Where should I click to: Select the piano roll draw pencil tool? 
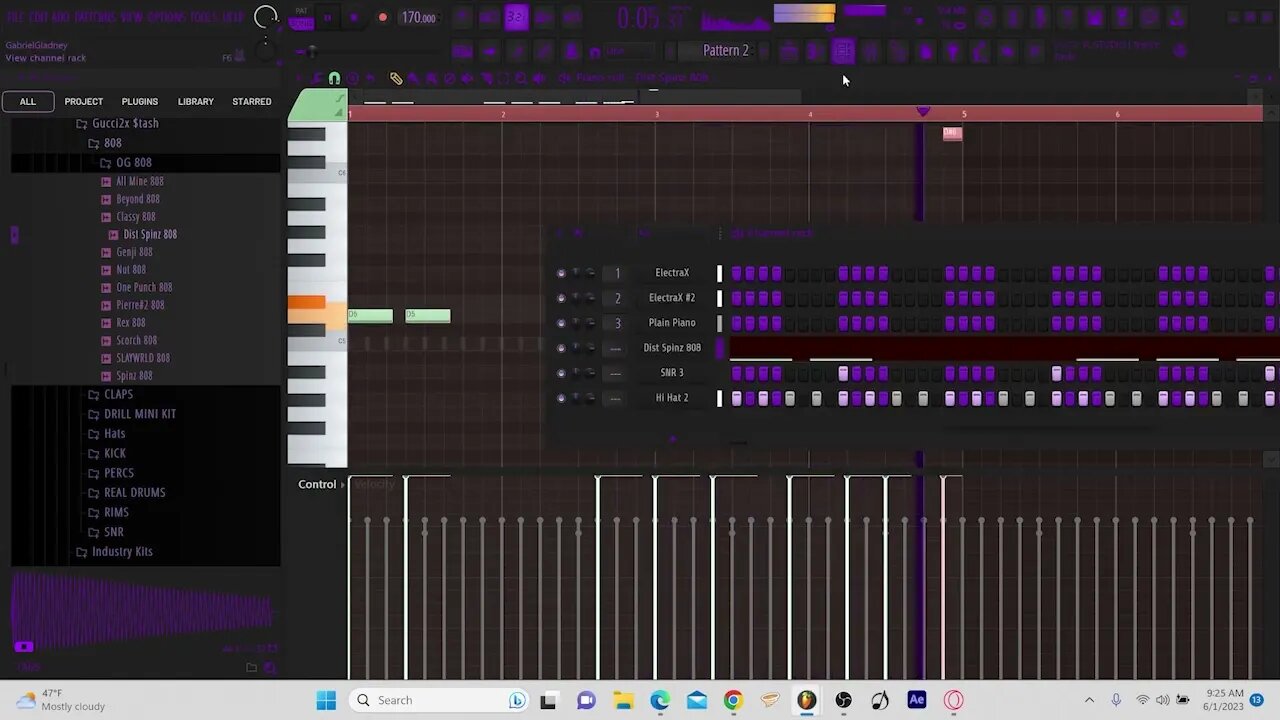click(396, 78)
